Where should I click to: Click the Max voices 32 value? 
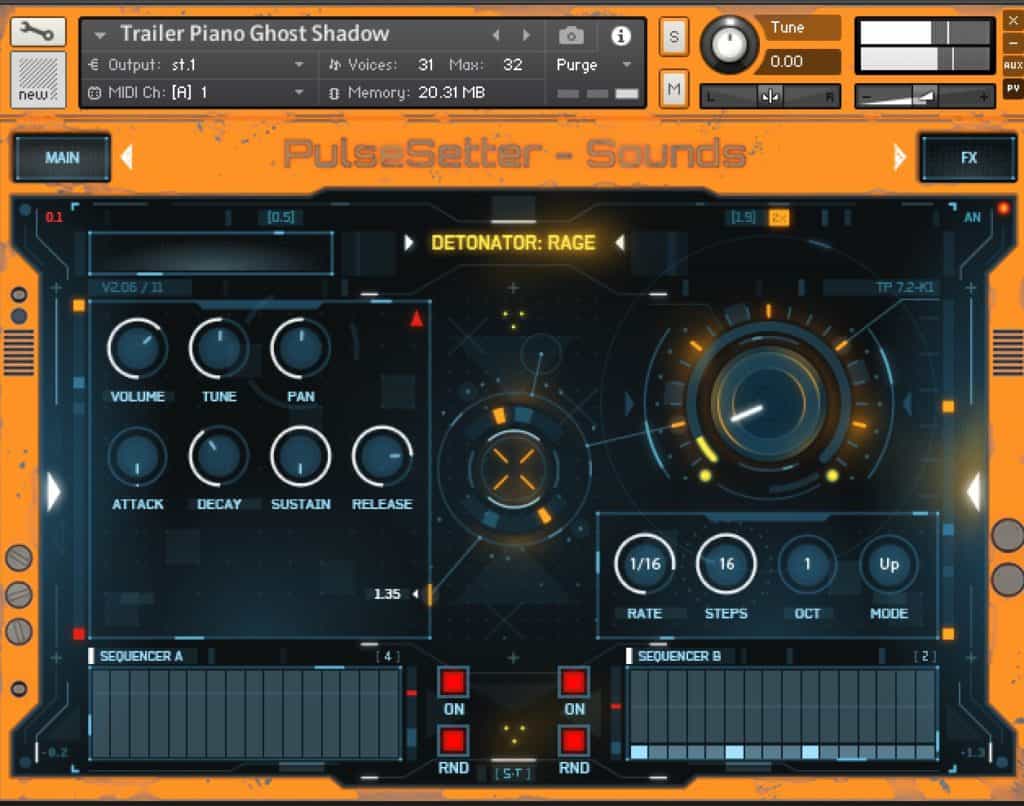click(513, 65)
